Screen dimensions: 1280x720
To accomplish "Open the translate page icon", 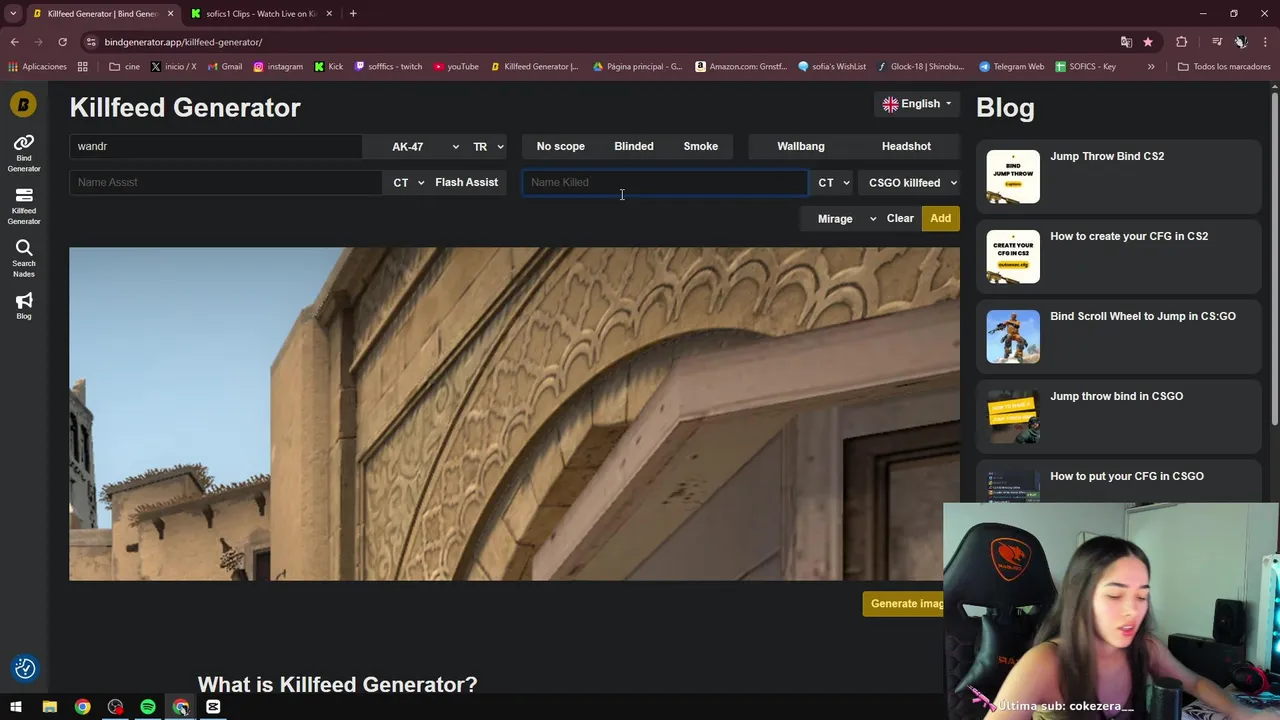I will pyautogui.click(x=1126, y=42).
